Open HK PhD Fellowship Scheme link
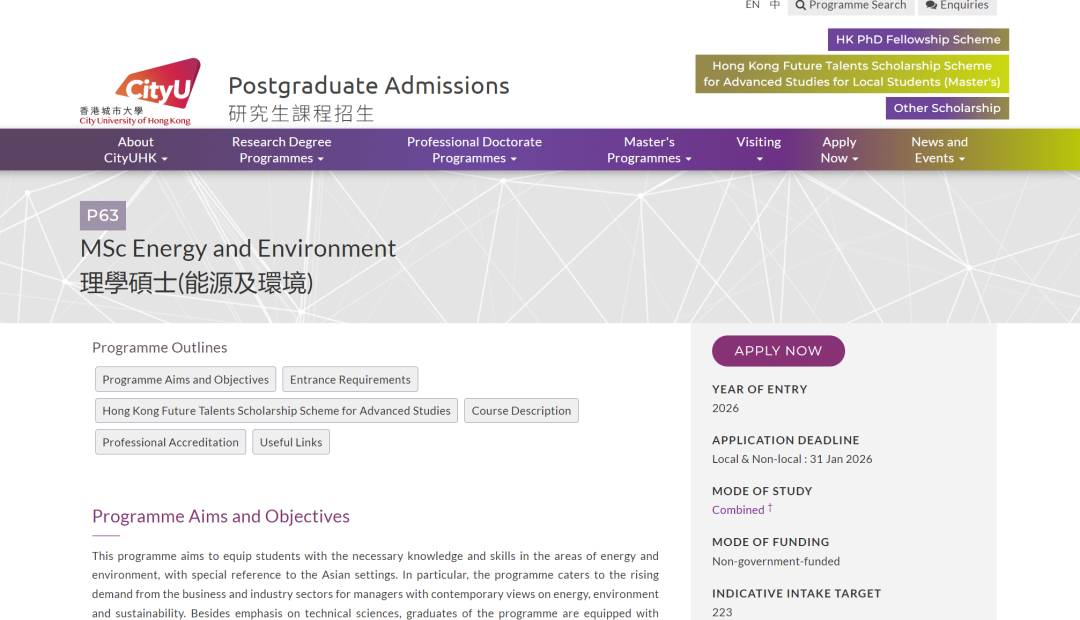Viewport: 1080px width, 620px height. tap(918, 40)
